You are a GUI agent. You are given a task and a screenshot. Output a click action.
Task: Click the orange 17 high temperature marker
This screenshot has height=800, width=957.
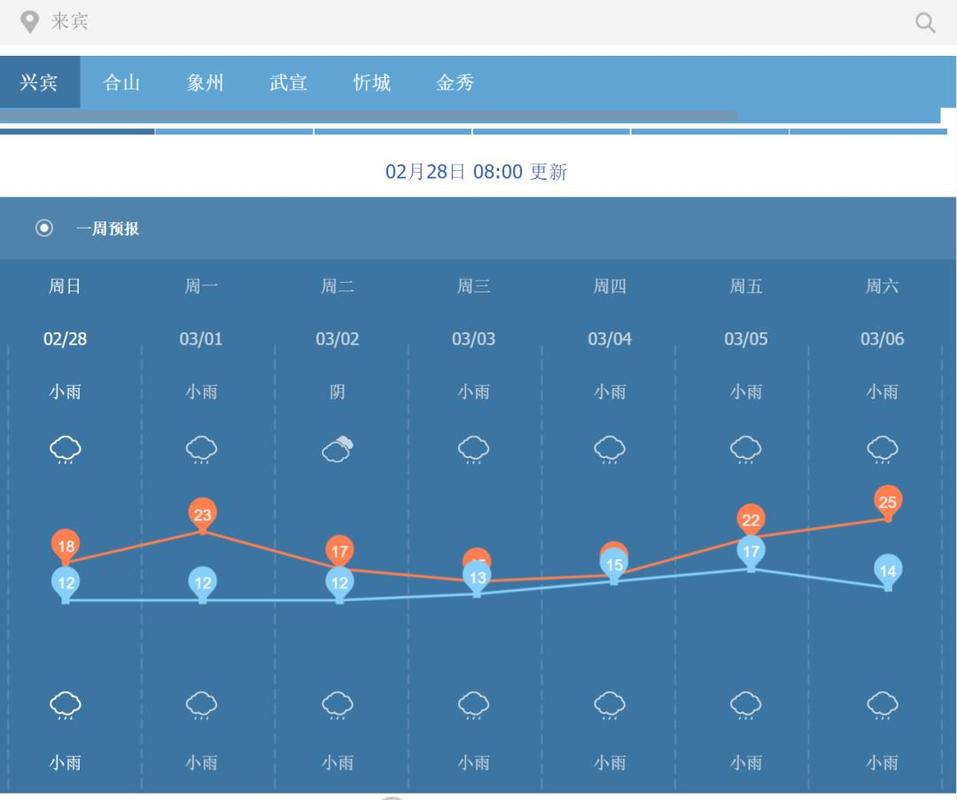(339, 551)
